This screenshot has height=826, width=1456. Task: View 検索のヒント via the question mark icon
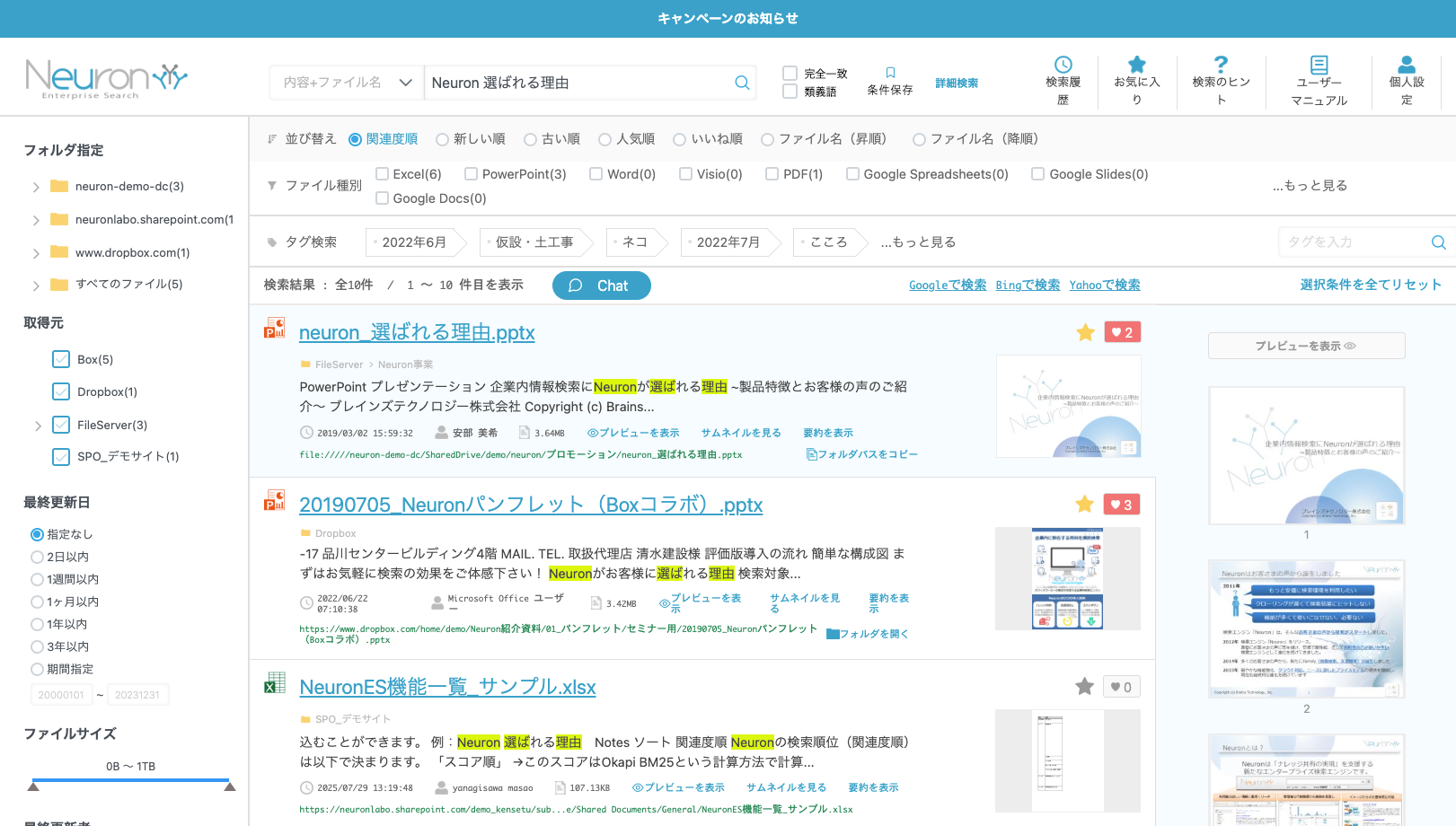tap(1220, 69)
